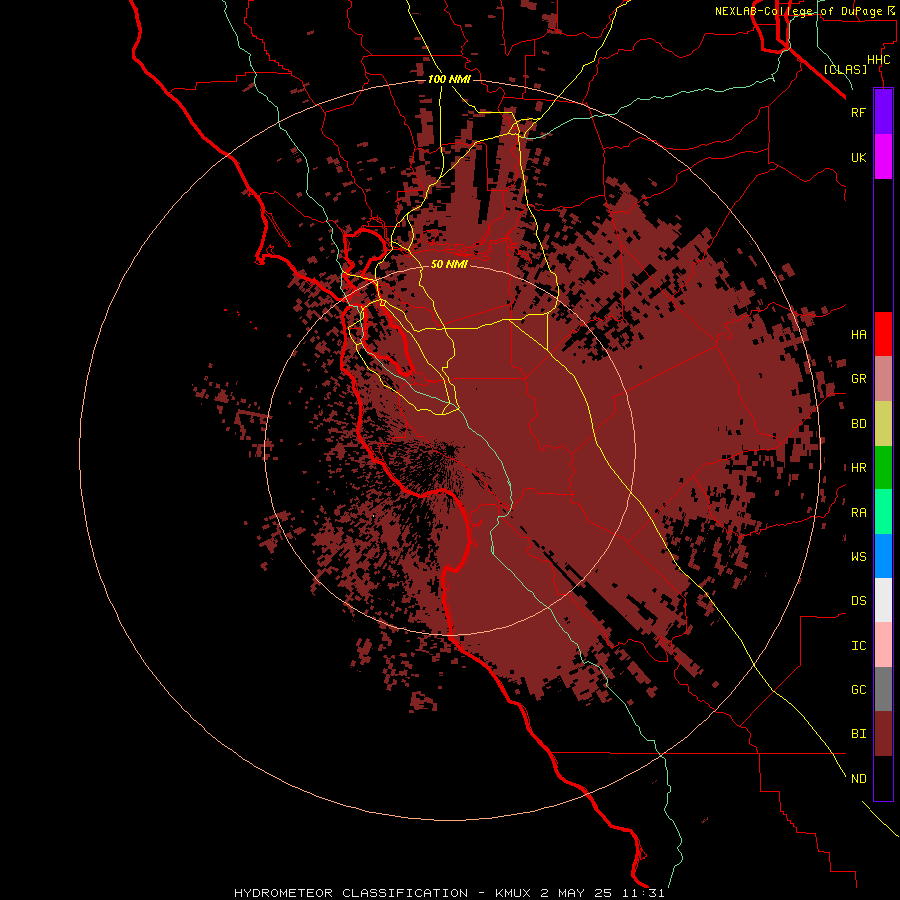Click the WS legend label

(858, 557)
